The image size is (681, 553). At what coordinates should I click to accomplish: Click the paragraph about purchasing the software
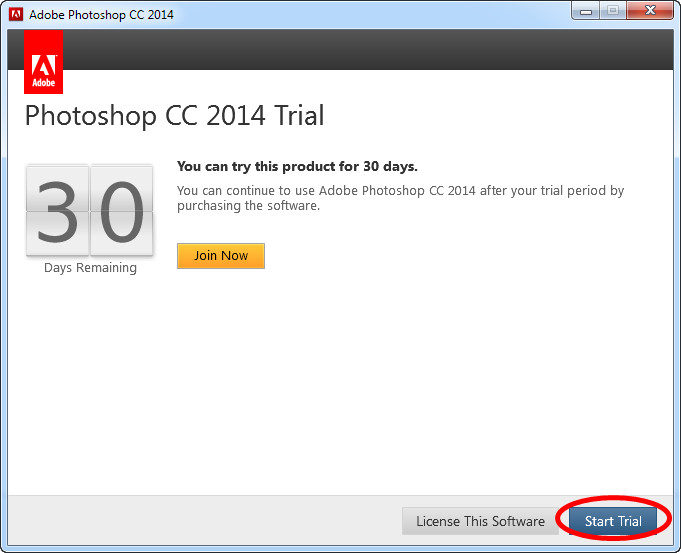pos(400,198)
